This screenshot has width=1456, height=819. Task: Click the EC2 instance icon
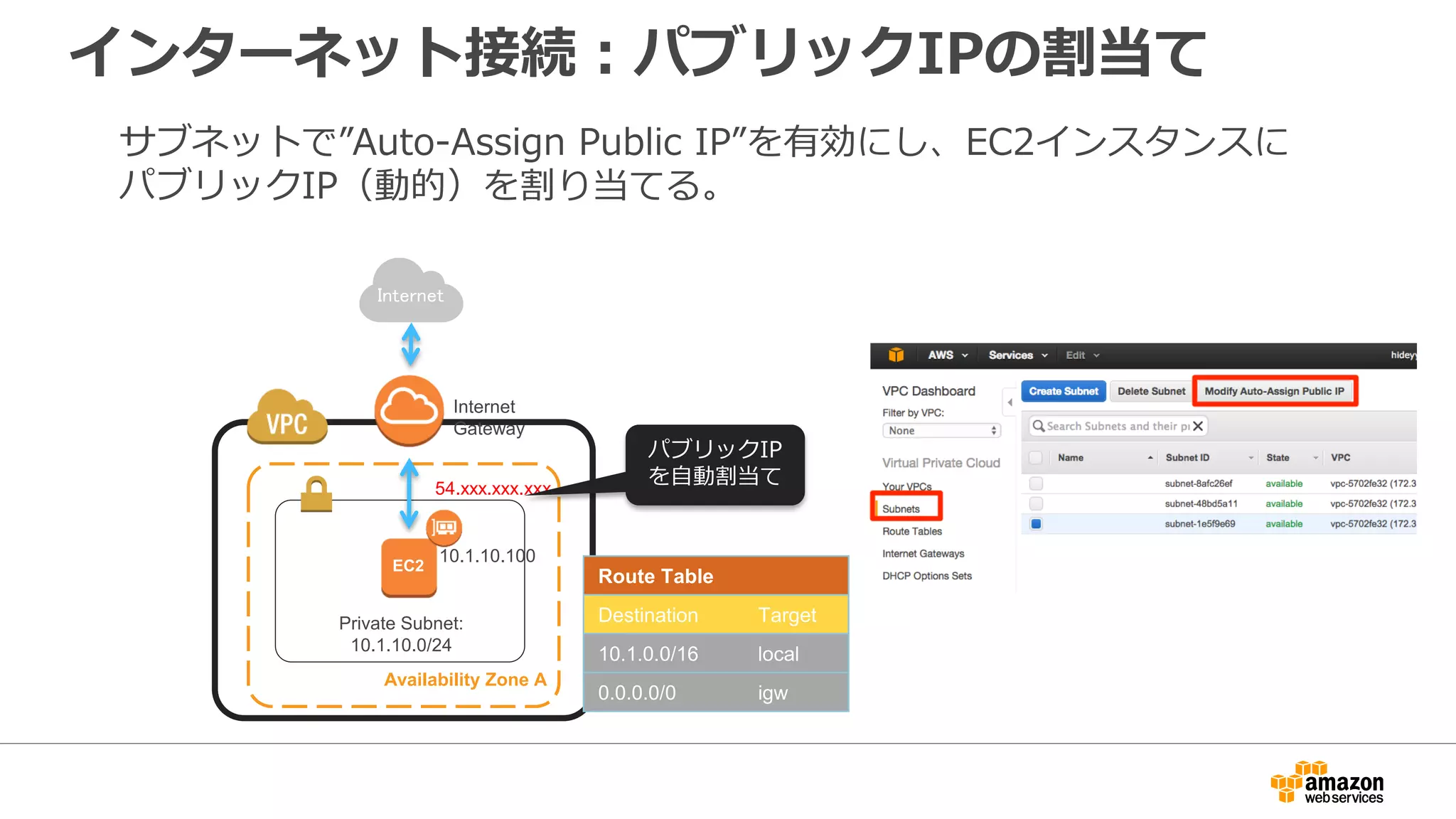click(x=409, y=567)
